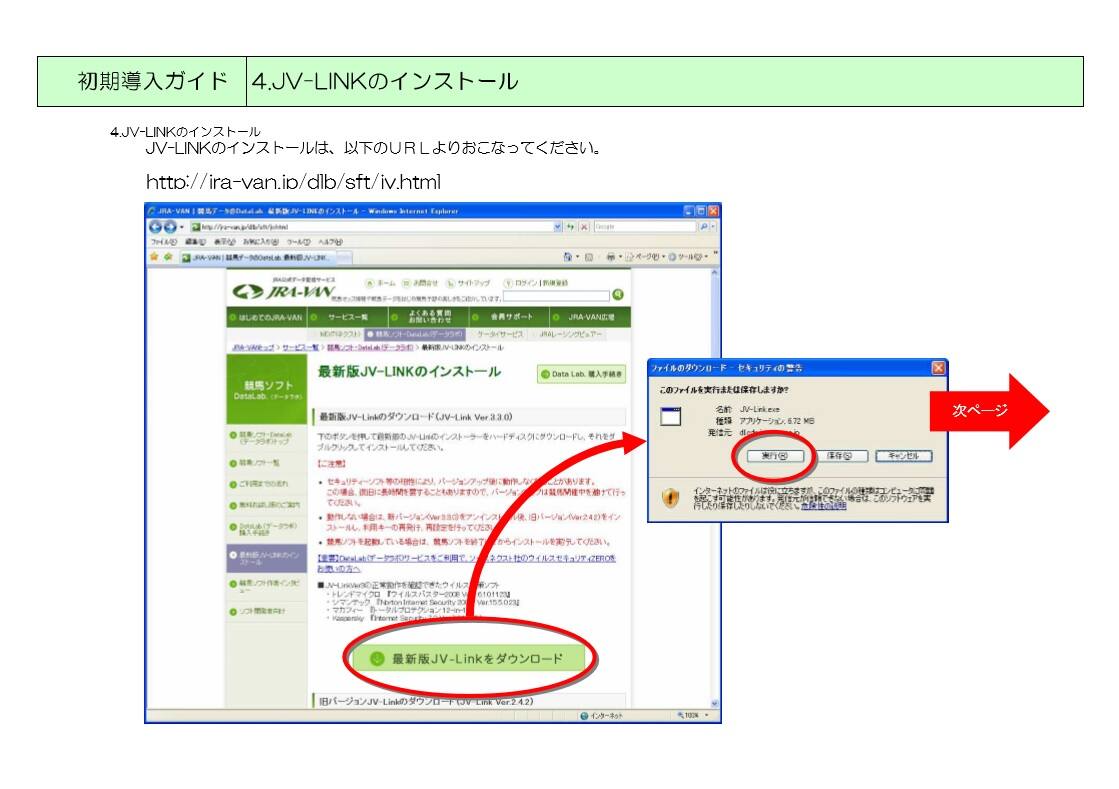
Task: Click the ホーム link in the page header
Action: click(381, 283)
